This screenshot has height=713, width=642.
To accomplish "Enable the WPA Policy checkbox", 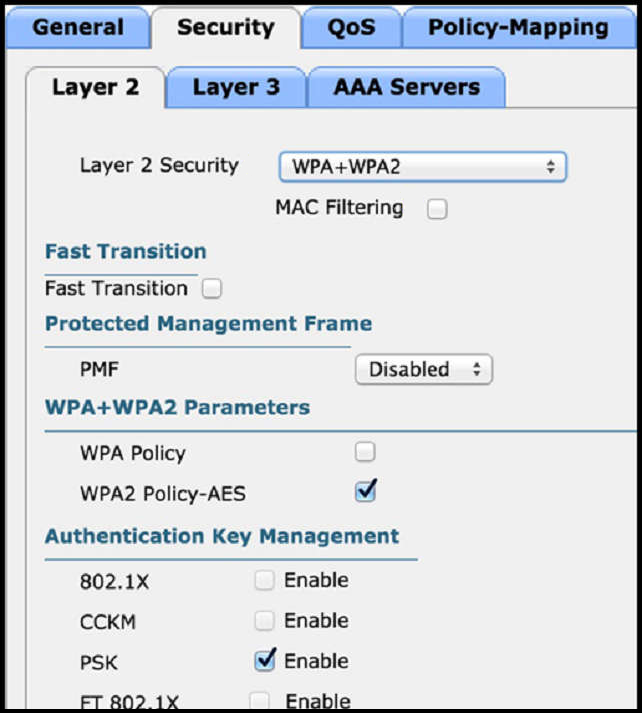I will point(365,452).
